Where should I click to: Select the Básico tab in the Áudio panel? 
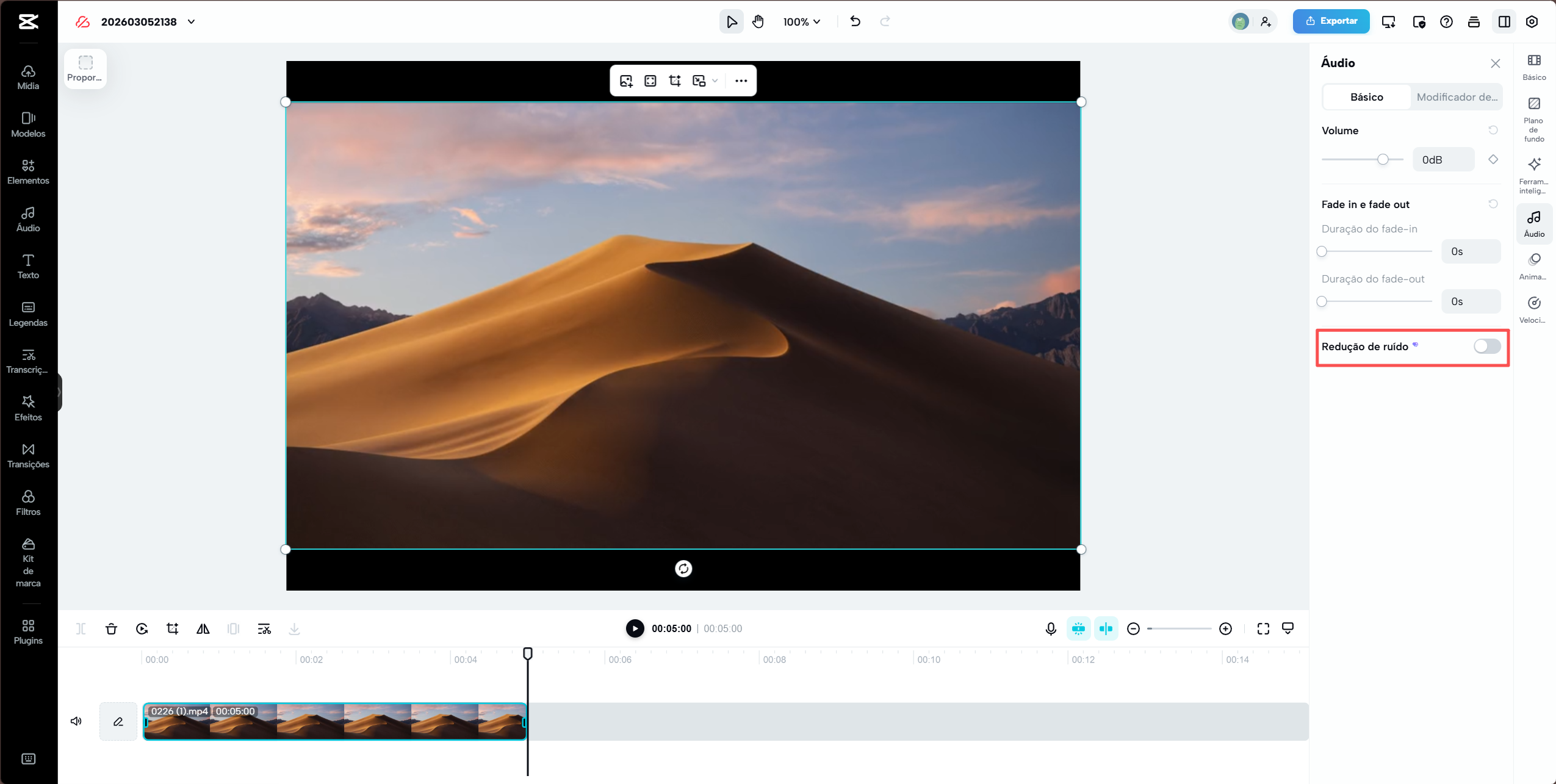(1365, 96)
